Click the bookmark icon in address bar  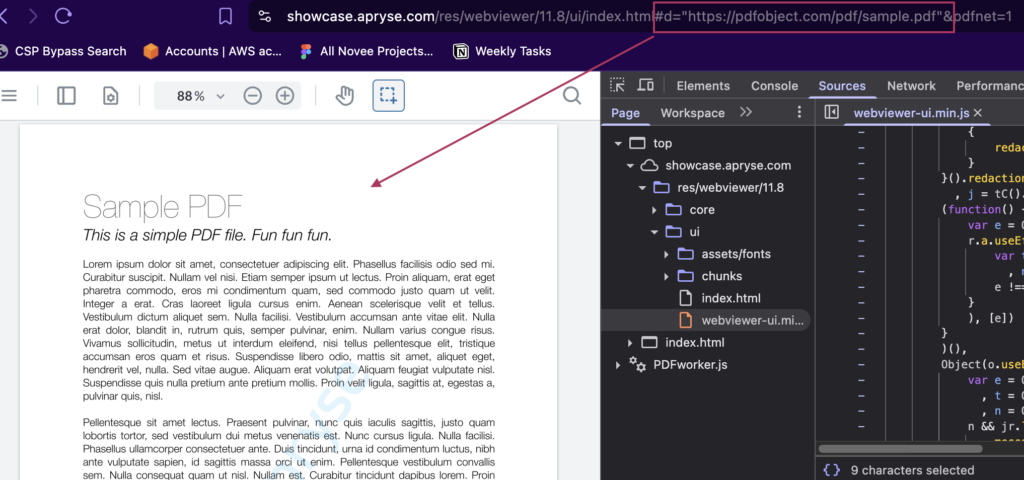(x=225, y=16)
